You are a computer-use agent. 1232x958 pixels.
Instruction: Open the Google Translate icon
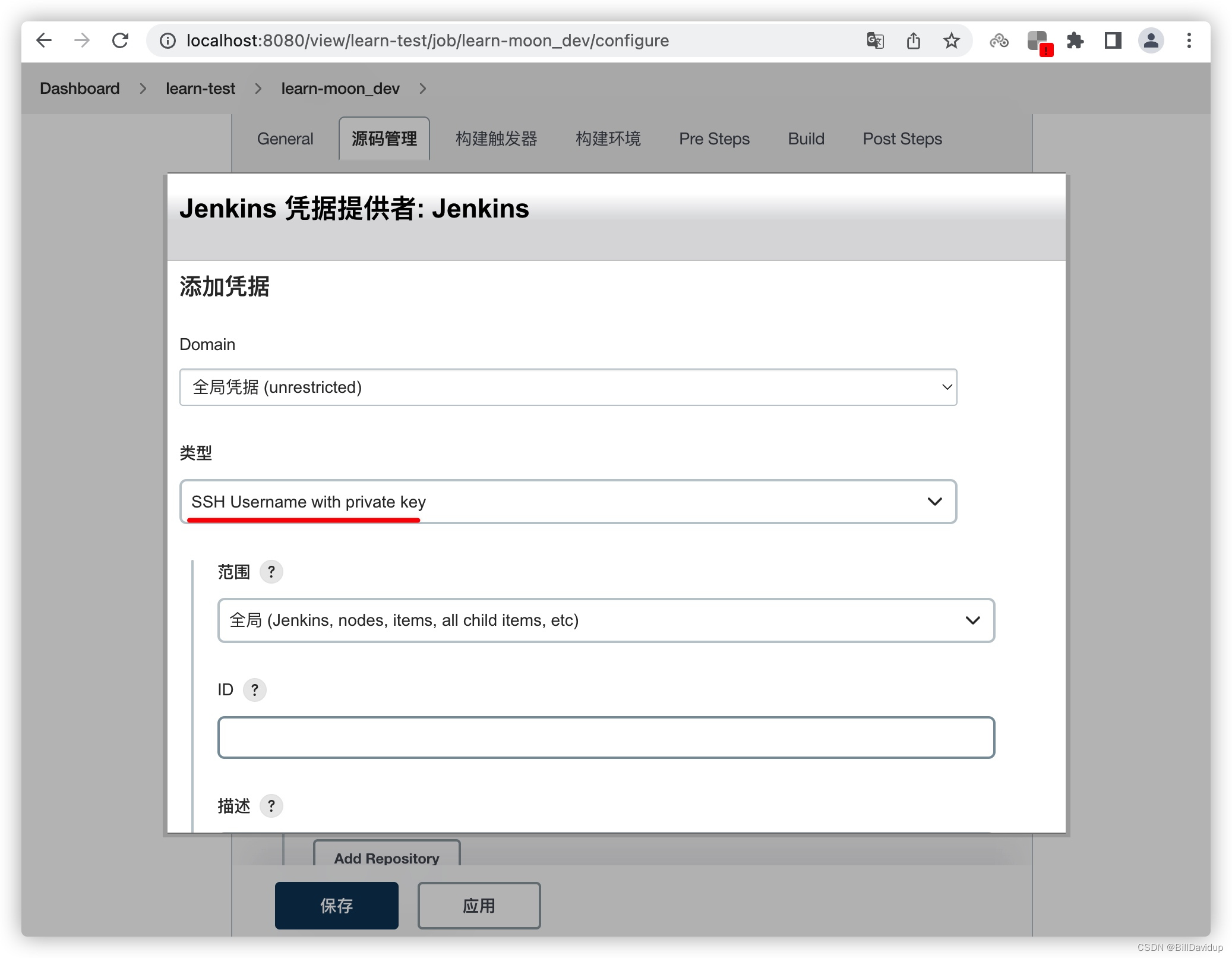coord(875,40)
